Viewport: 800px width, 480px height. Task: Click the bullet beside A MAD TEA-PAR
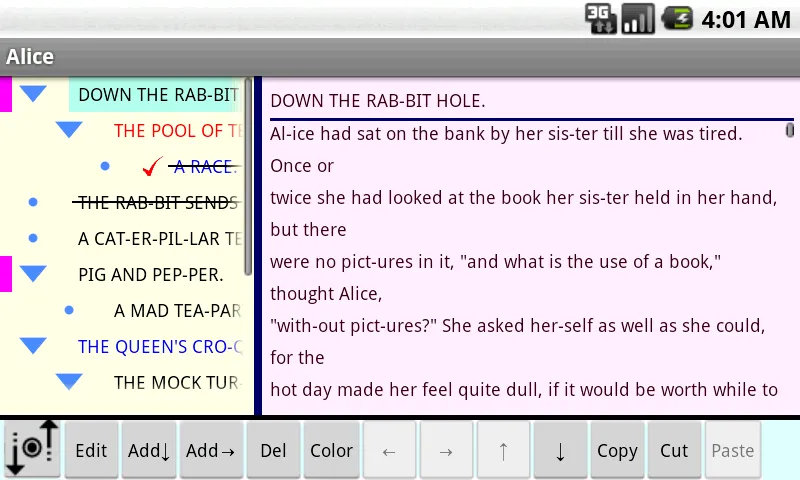[69, 310]
